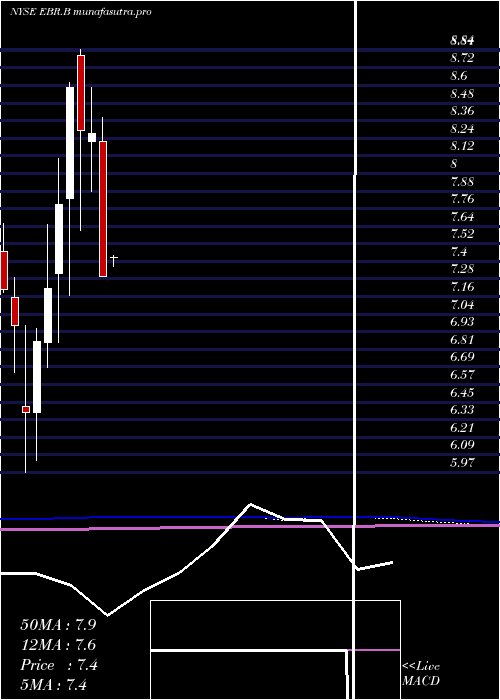
Task: Click the 50MA : 7.9 label
Action: tap(58, 624)
